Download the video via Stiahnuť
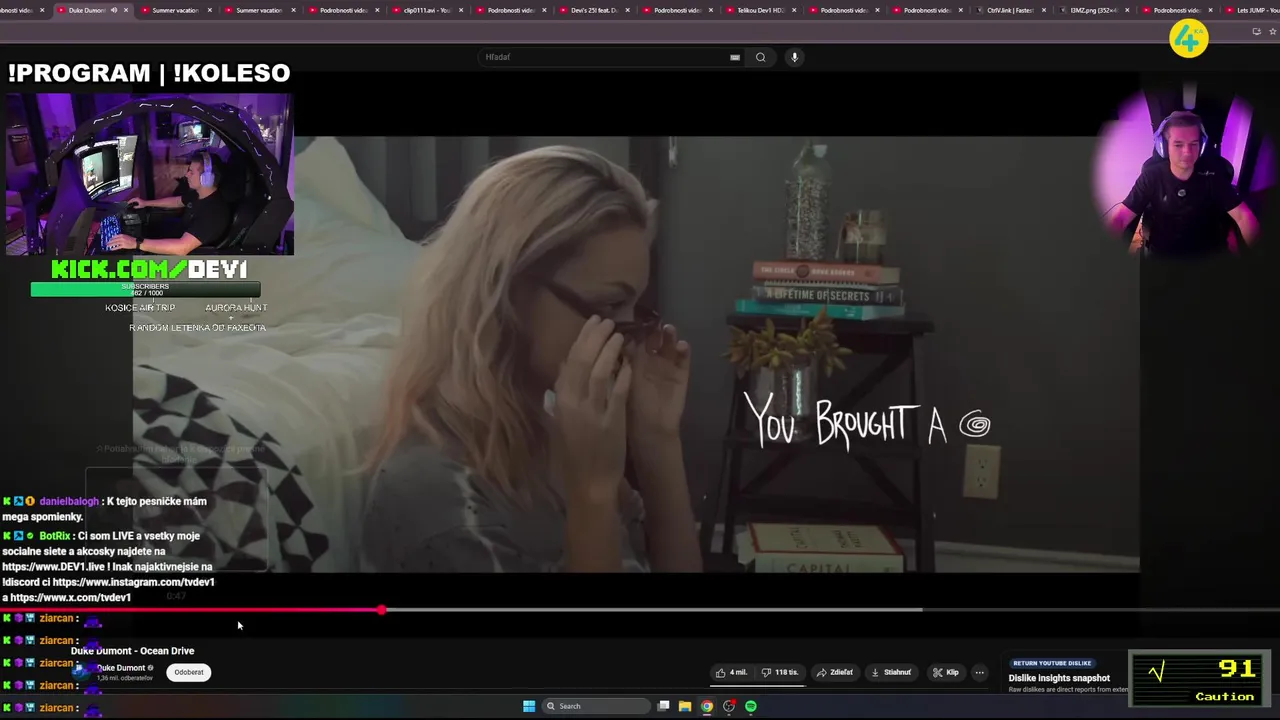The width and height of the screenshot is (1280, 720). tap(891, 672)
